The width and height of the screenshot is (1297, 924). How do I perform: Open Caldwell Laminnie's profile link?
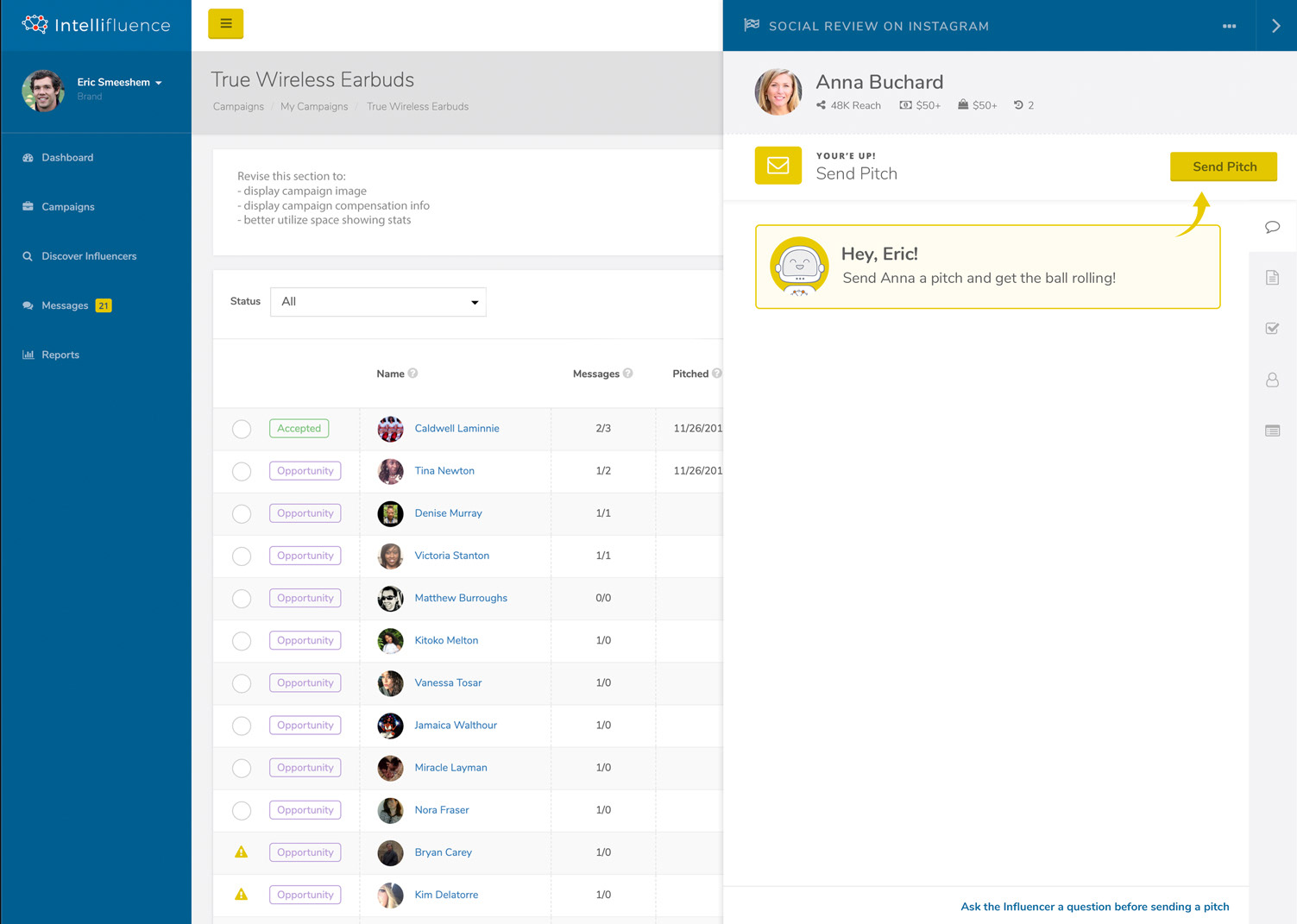456,428
